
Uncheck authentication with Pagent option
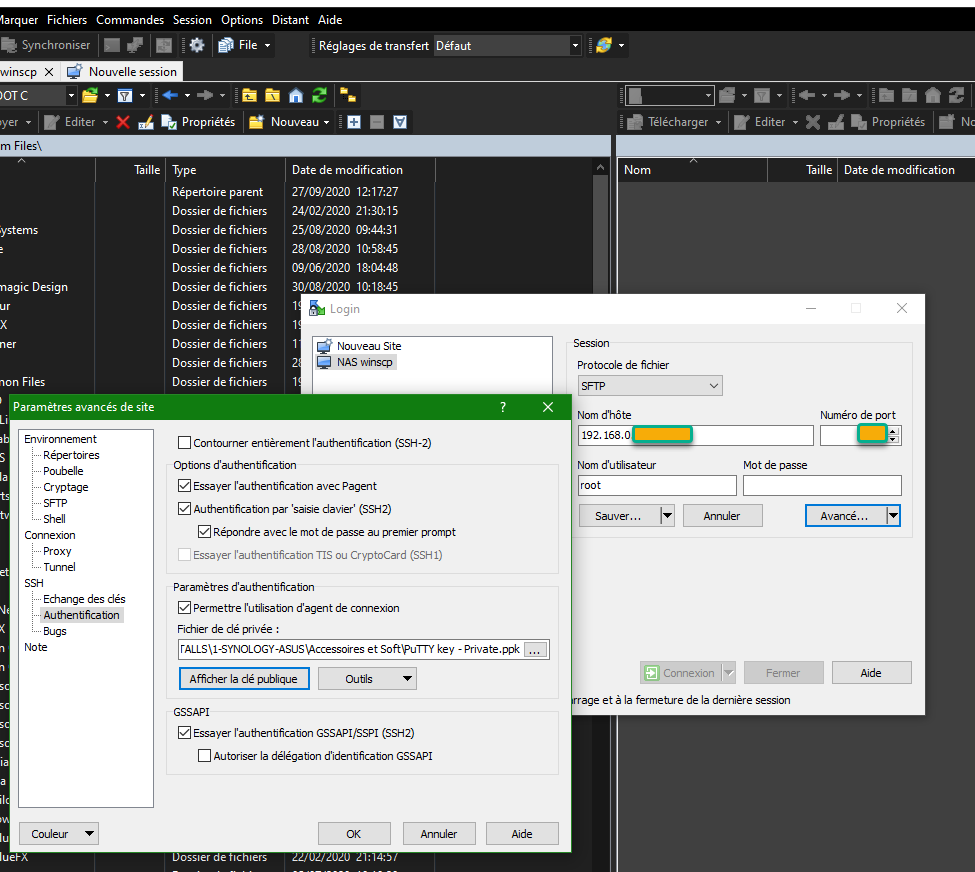(x=184, y=486)
